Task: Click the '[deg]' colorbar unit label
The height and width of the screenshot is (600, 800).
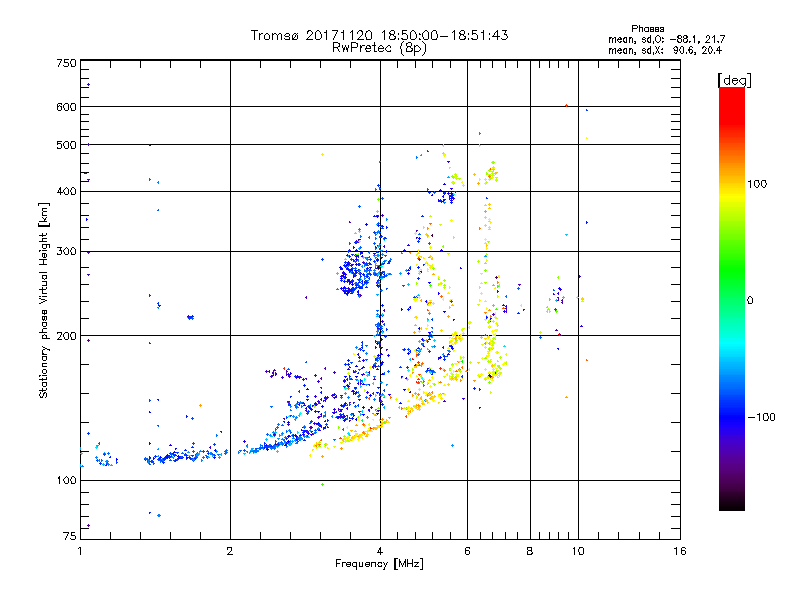Action: click(x=734, y=80)
